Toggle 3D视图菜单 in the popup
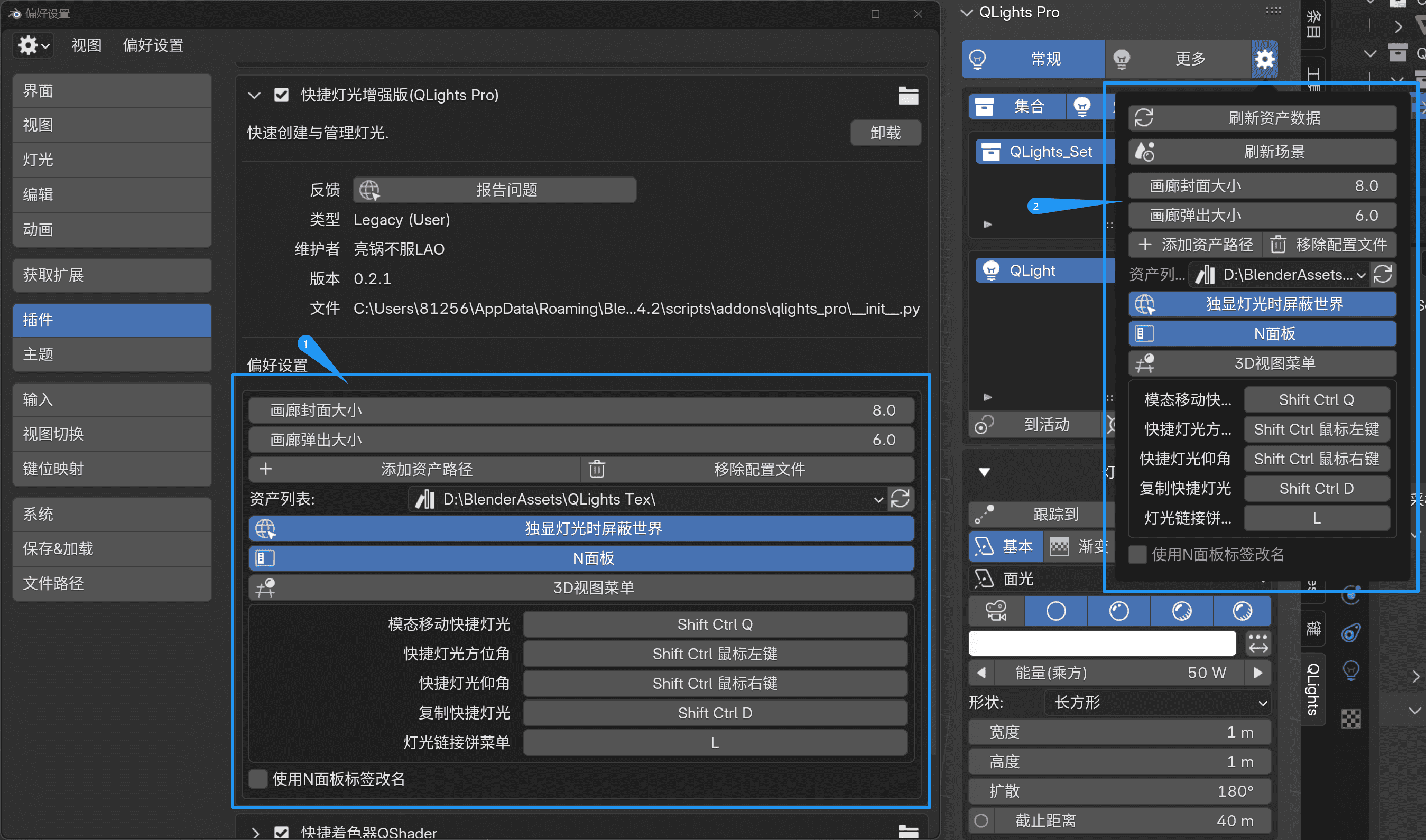 (1262, 363)
